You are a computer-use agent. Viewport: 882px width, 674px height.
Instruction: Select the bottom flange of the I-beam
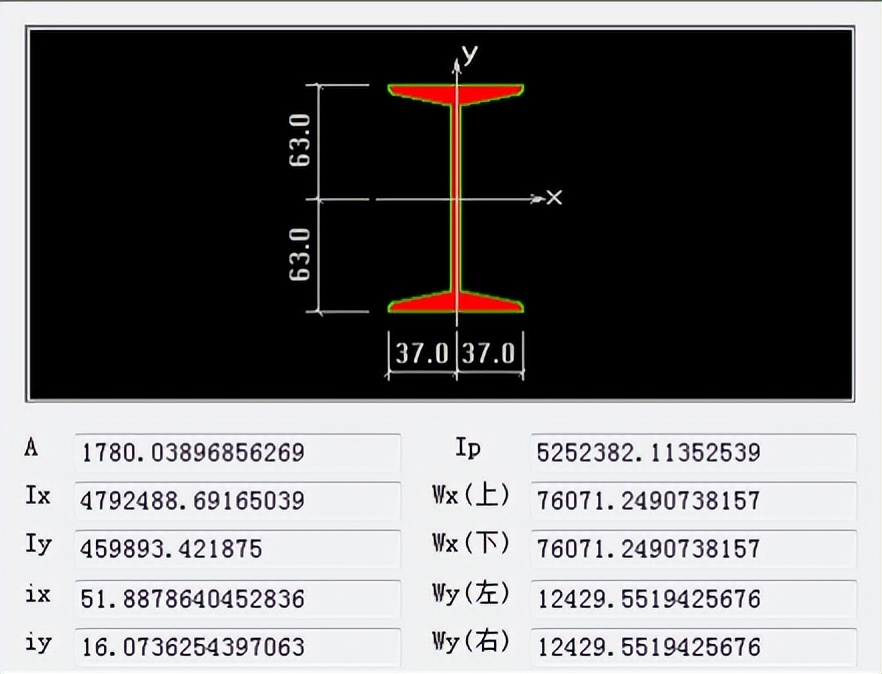tap(457, 302)
